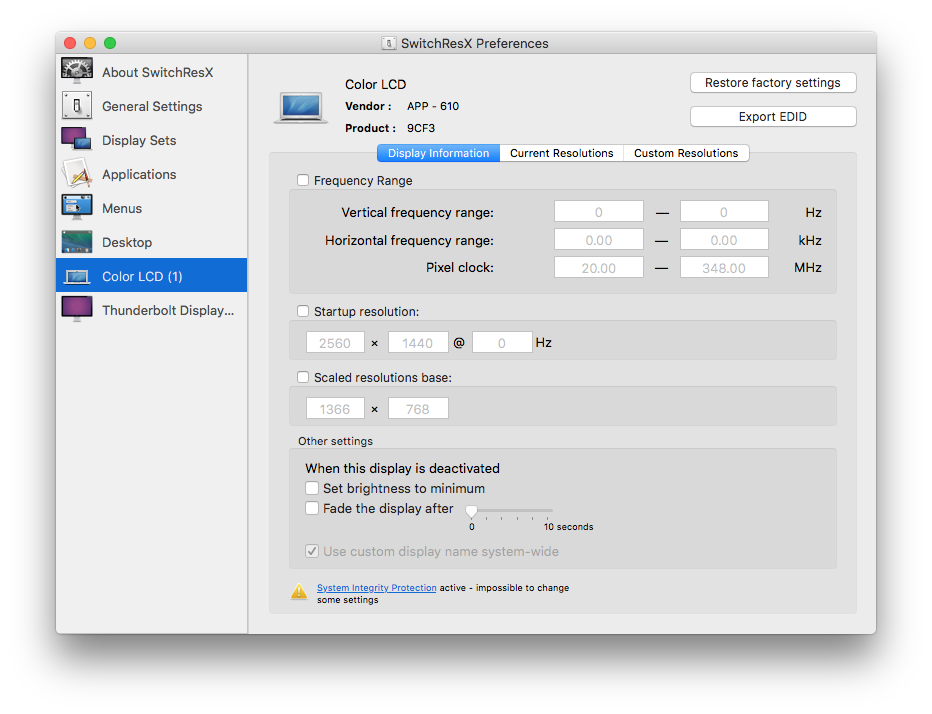Click the Thunderbolt Display monitor icon
This screenshot has height=714, width=932.
pyautogui.click(x=77, y=309)
